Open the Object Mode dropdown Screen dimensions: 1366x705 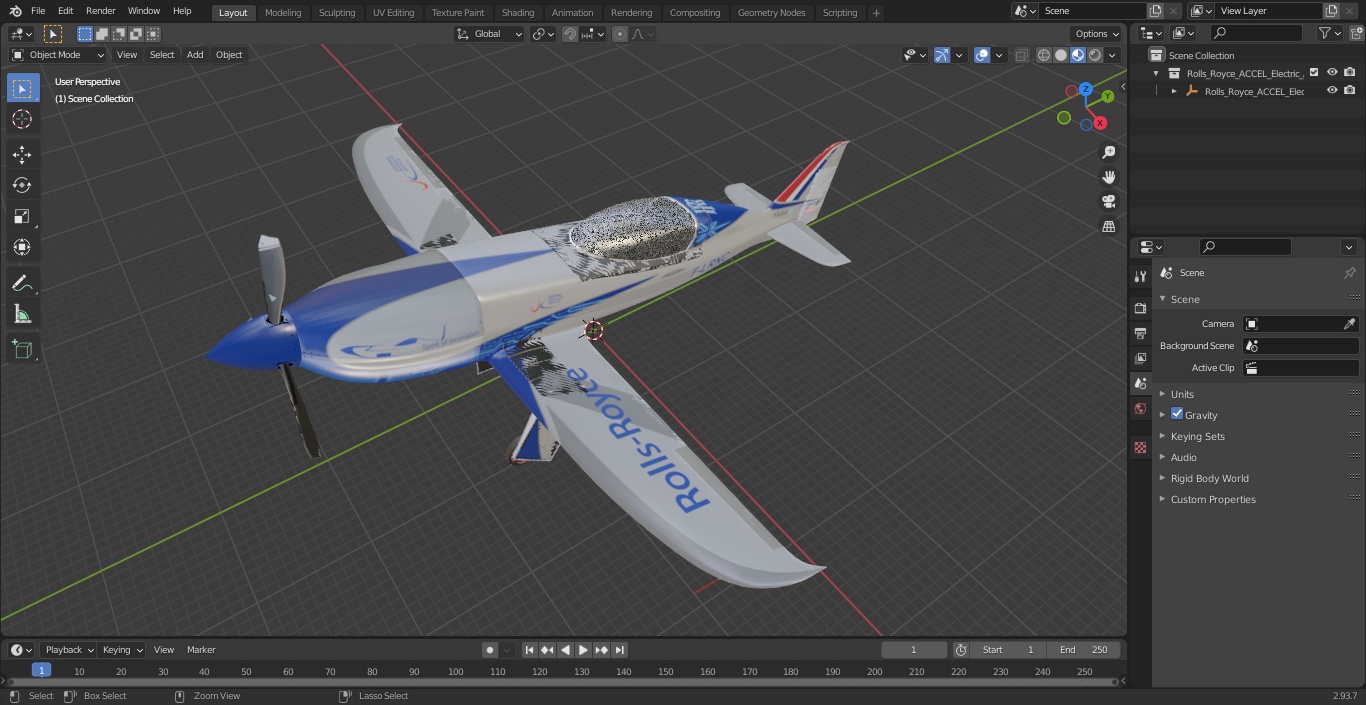[58, 55]
